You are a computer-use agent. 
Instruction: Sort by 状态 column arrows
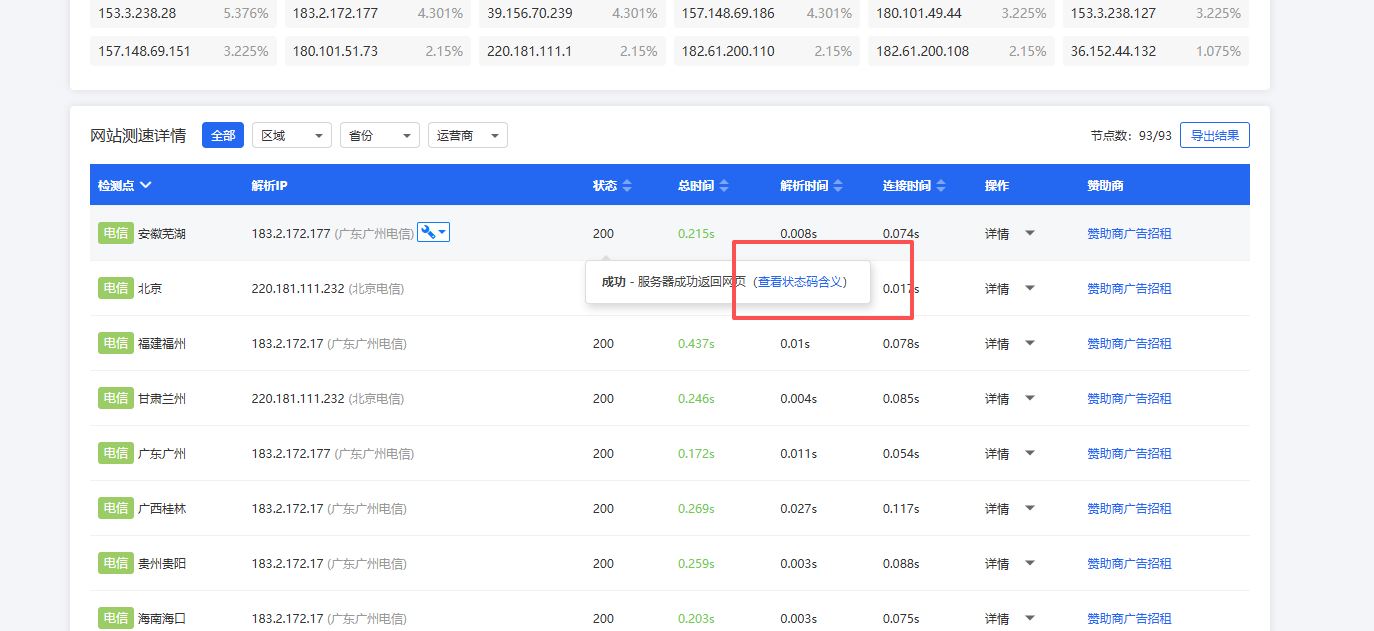click(x=627, y=186)
